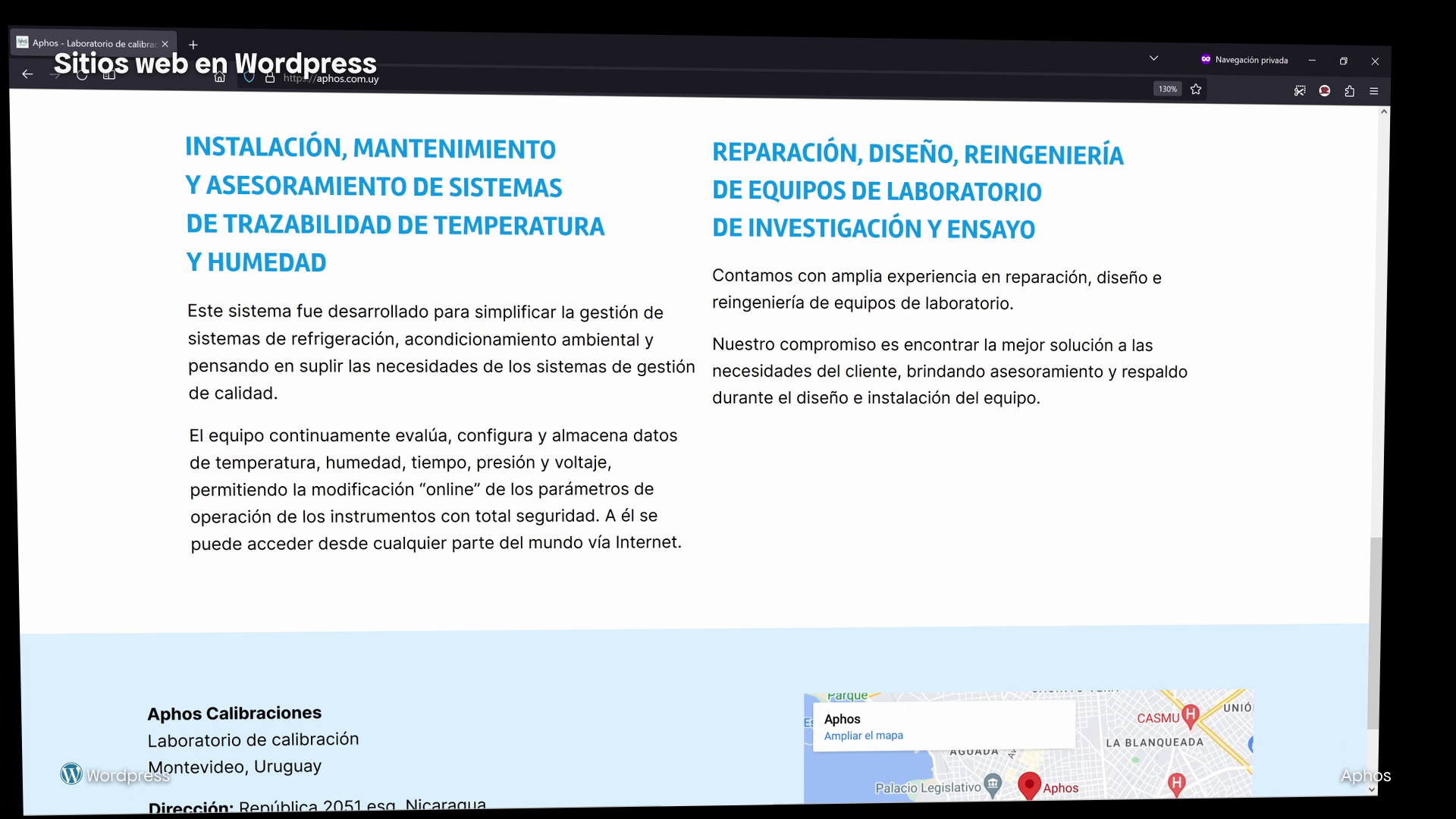
Task: Click paragraph starting Contamos con amplia experiencia
Action: (x=937, y=290)
